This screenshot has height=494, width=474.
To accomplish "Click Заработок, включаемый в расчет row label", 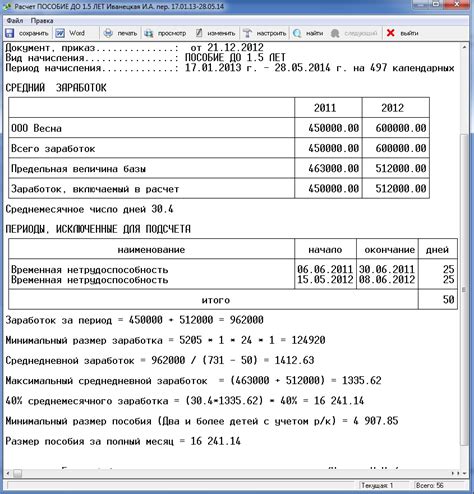I will (x=95, y=189).
